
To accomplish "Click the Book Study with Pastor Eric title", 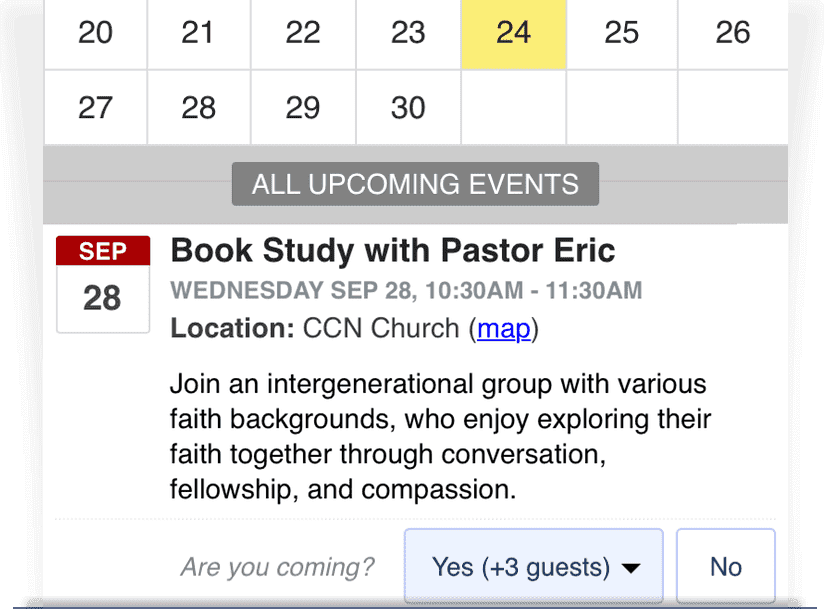I will (x=393, y=249).
